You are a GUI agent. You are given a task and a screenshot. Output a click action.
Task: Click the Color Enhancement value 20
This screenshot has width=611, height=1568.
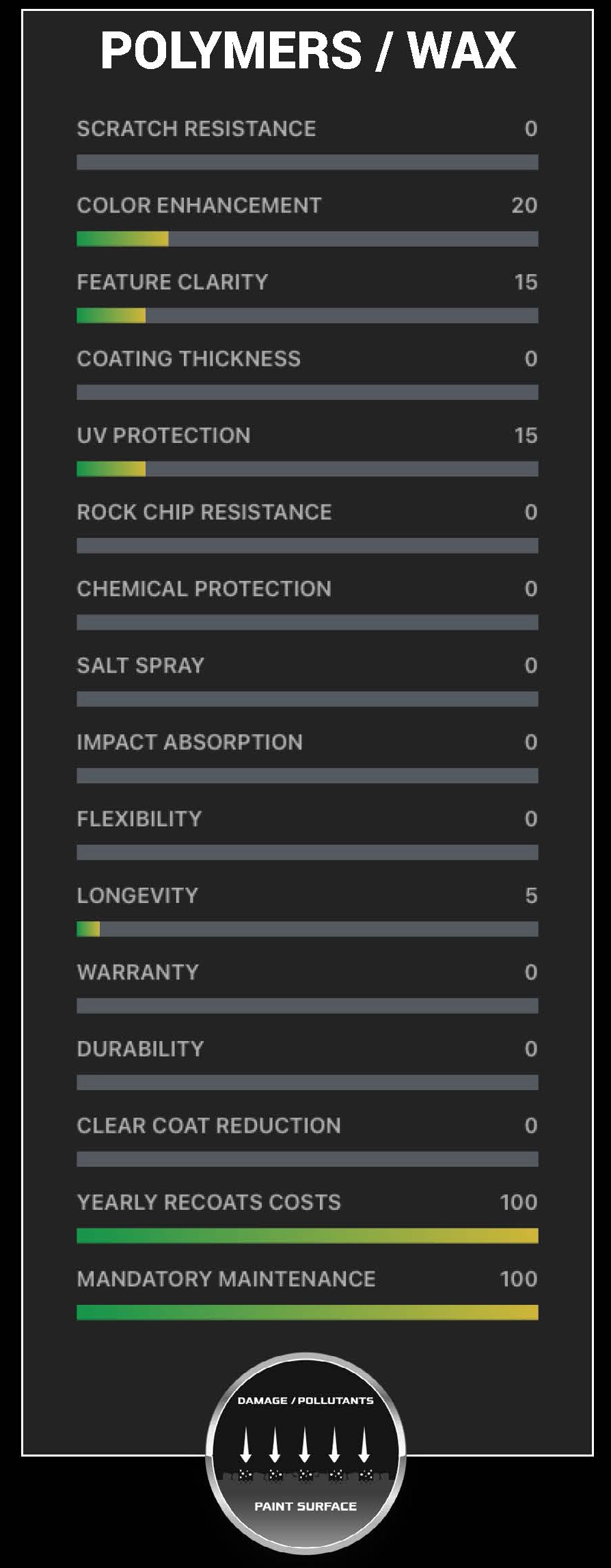(524, 205)
